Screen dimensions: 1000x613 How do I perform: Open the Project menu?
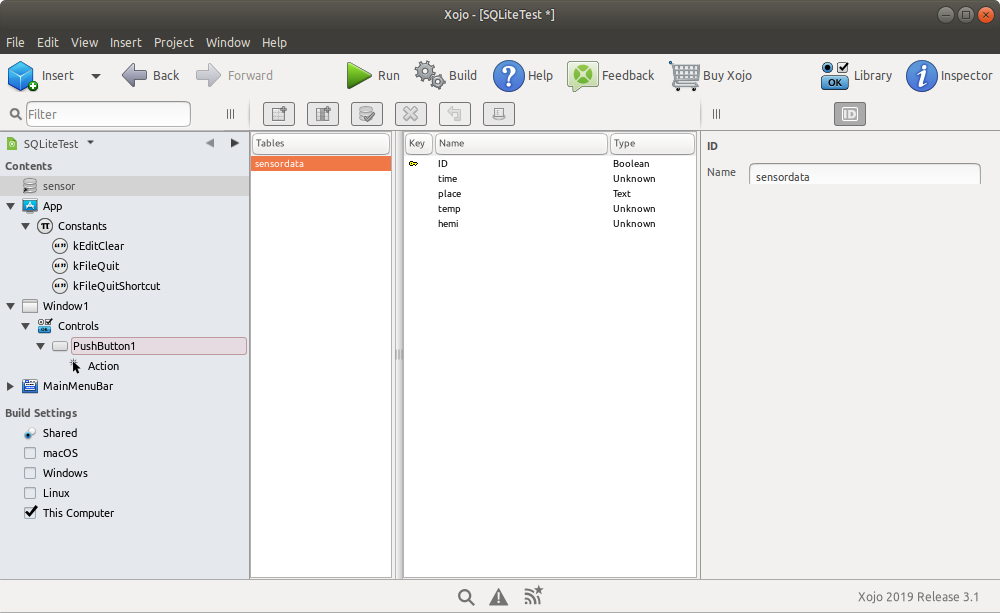[x=173, y=42]
